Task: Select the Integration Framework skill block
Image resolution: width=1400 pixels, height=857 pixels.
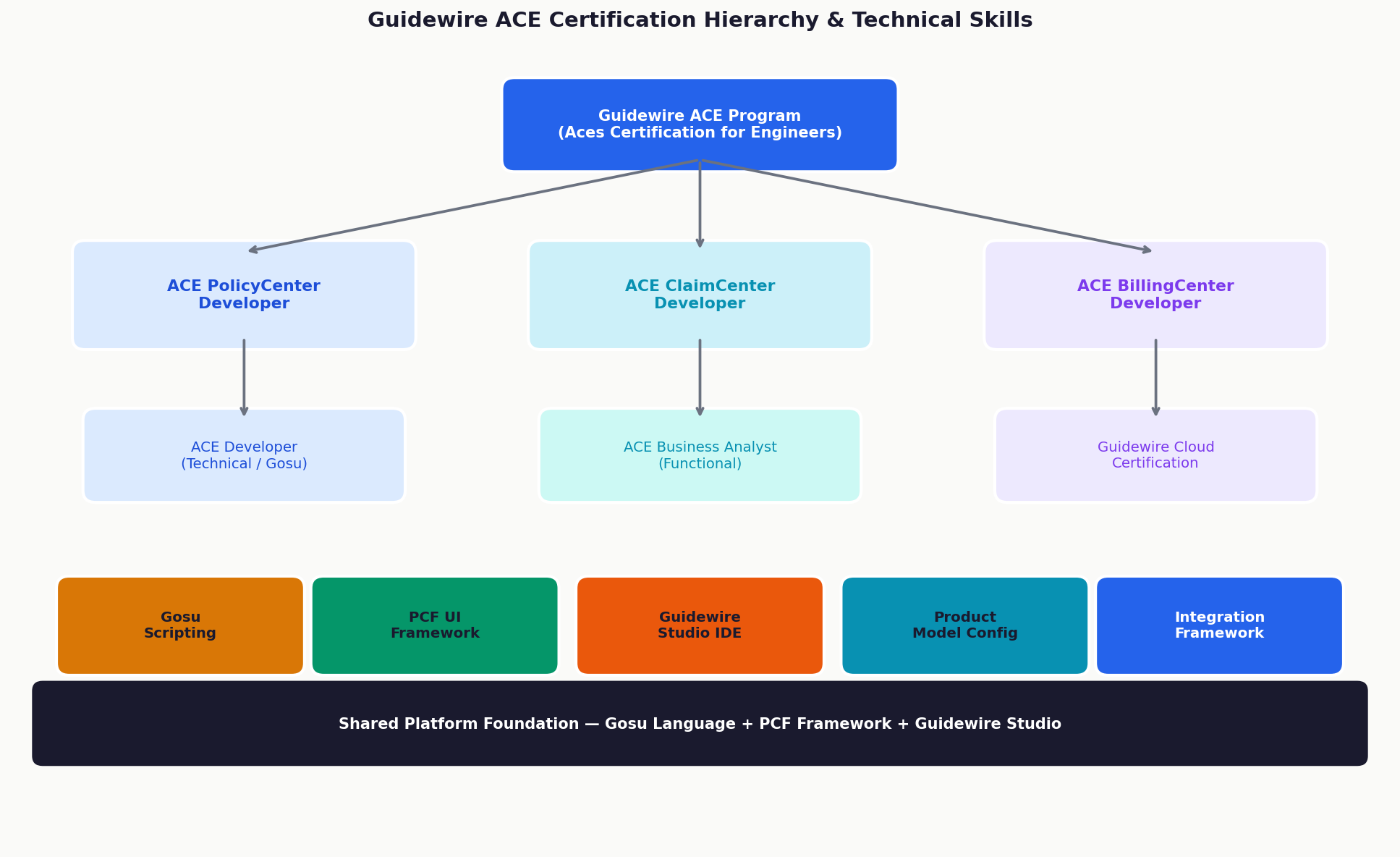Action: click(1219, 625)
